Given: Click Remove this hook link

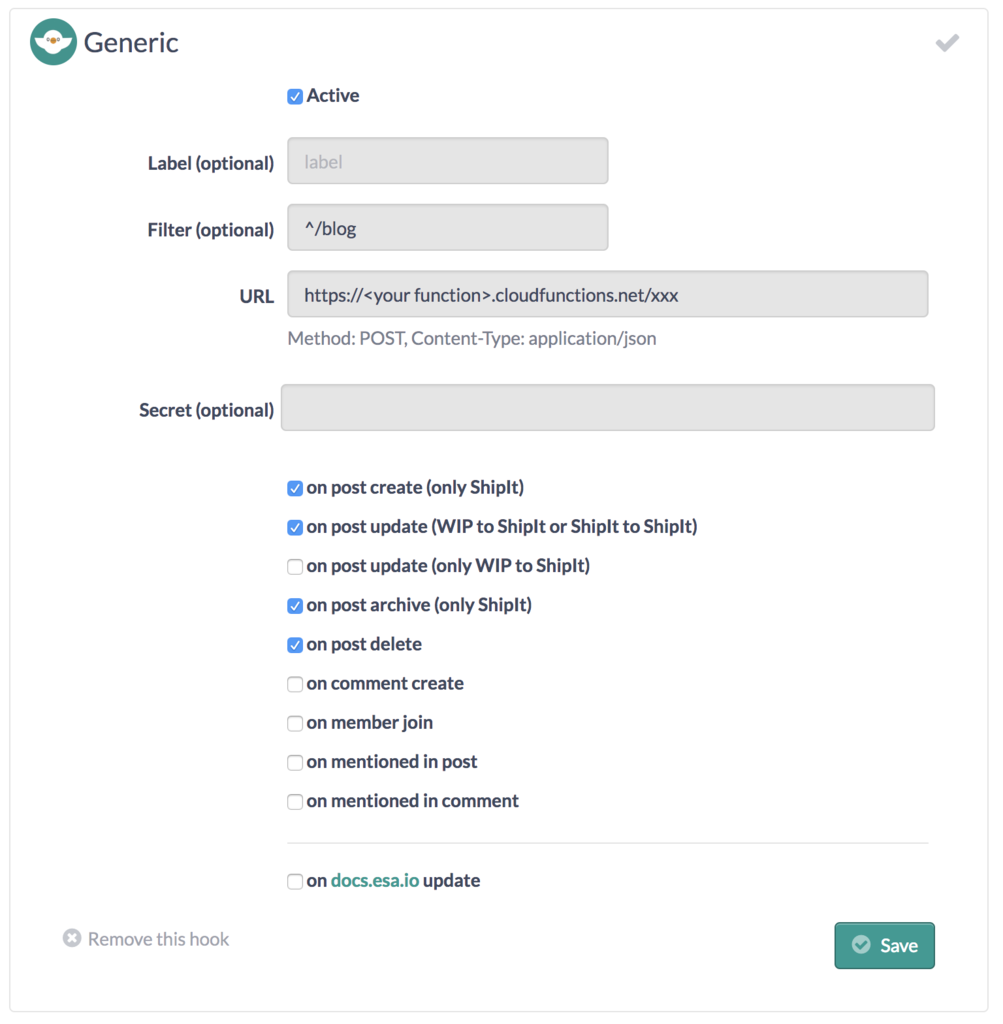Looking at the screenshot, I should (158, 939).
